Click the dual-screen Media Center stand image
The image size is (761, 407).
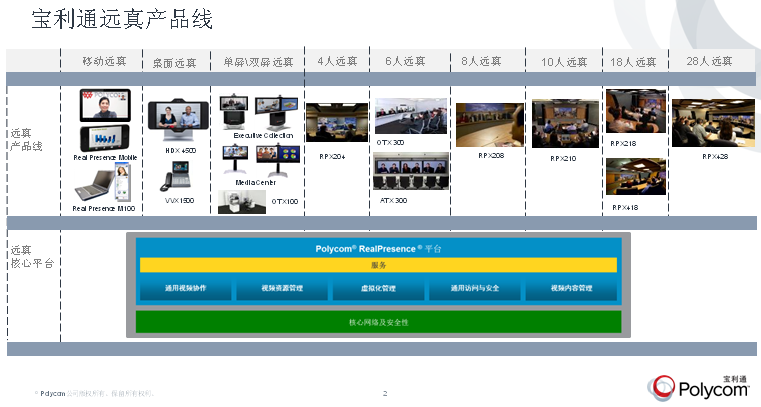pyautogui.click(x=278, y=160)
